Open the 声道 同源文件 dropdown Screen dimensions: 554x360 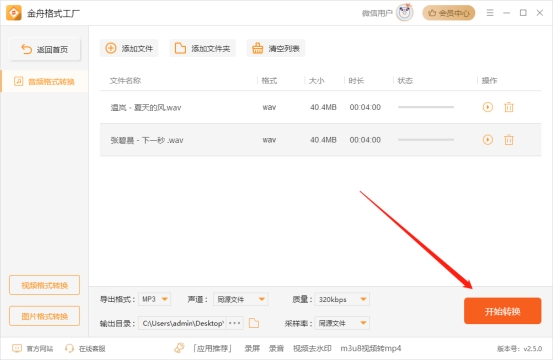(241, 299)
